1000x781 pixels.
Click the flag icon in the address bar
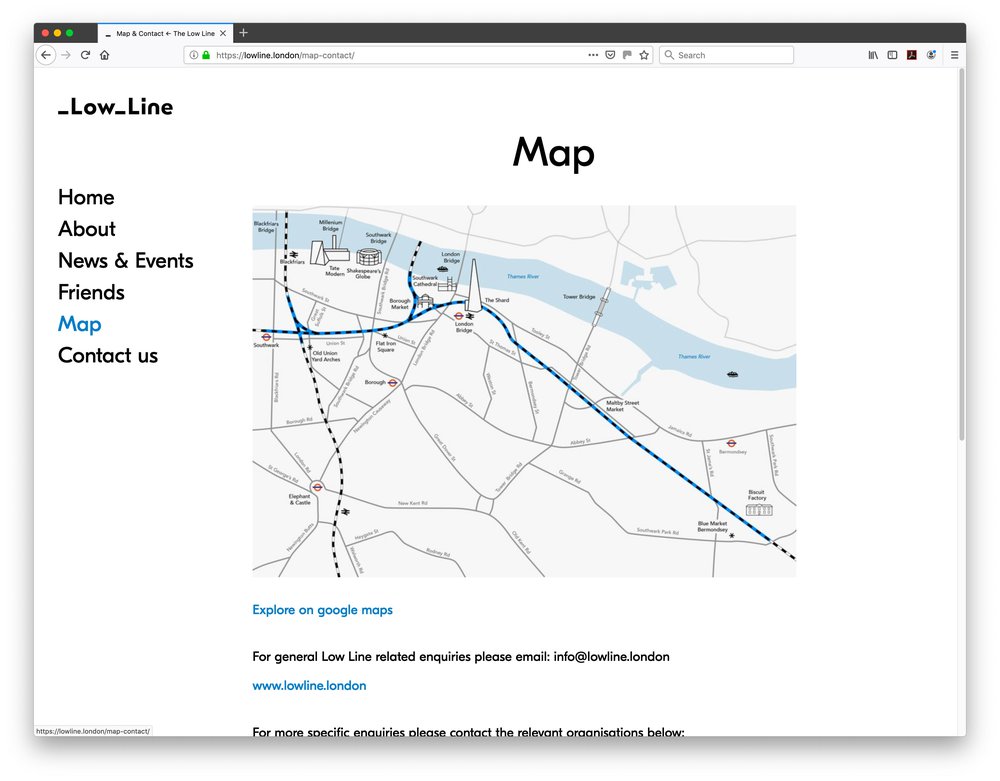[627, 55]
